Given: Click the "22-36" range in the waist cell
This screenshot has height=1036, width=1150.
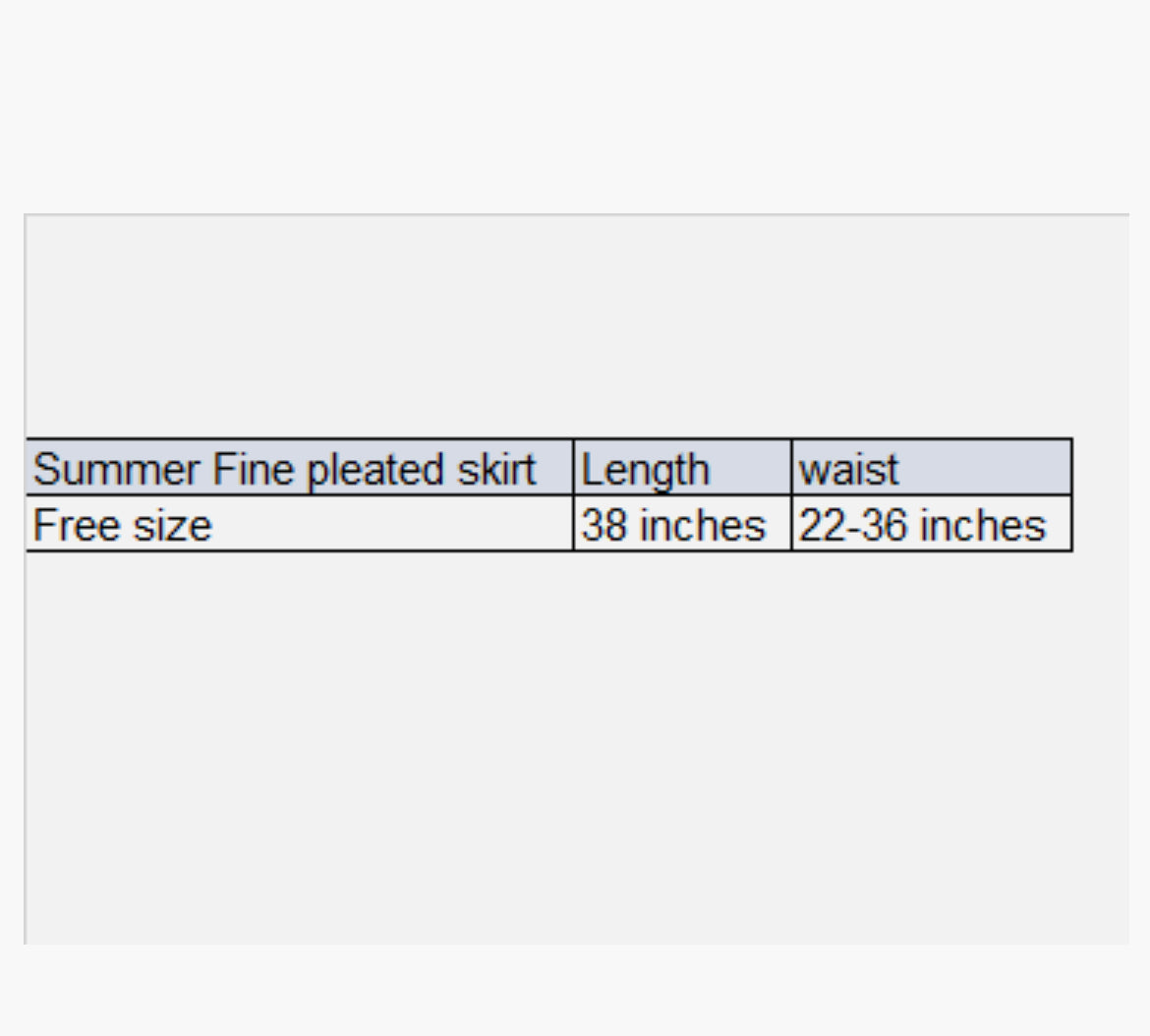Looking at the screenshot, I should pyautogui.click(x=852, y=525).
